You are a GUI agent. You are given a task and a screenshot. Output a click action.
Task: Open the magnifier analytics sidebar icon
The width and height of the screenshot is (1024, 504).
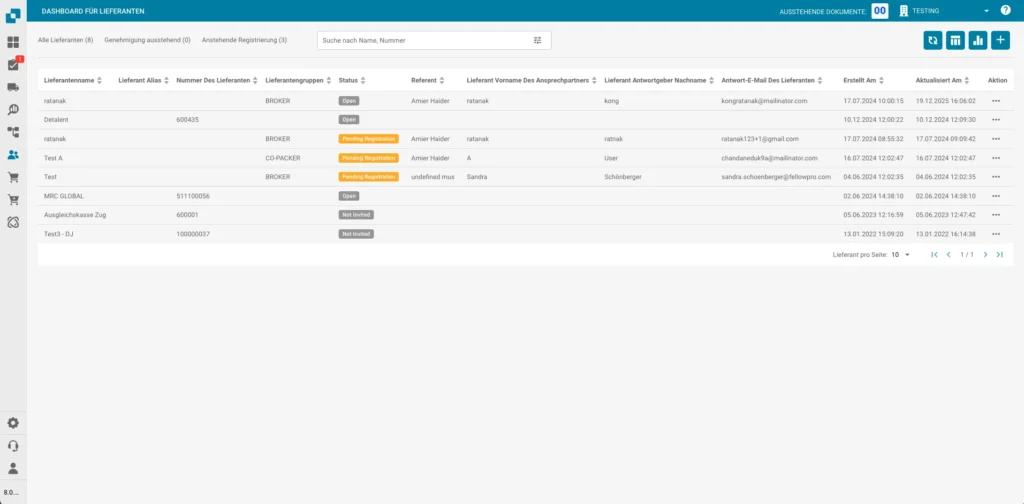pos(13,110)
